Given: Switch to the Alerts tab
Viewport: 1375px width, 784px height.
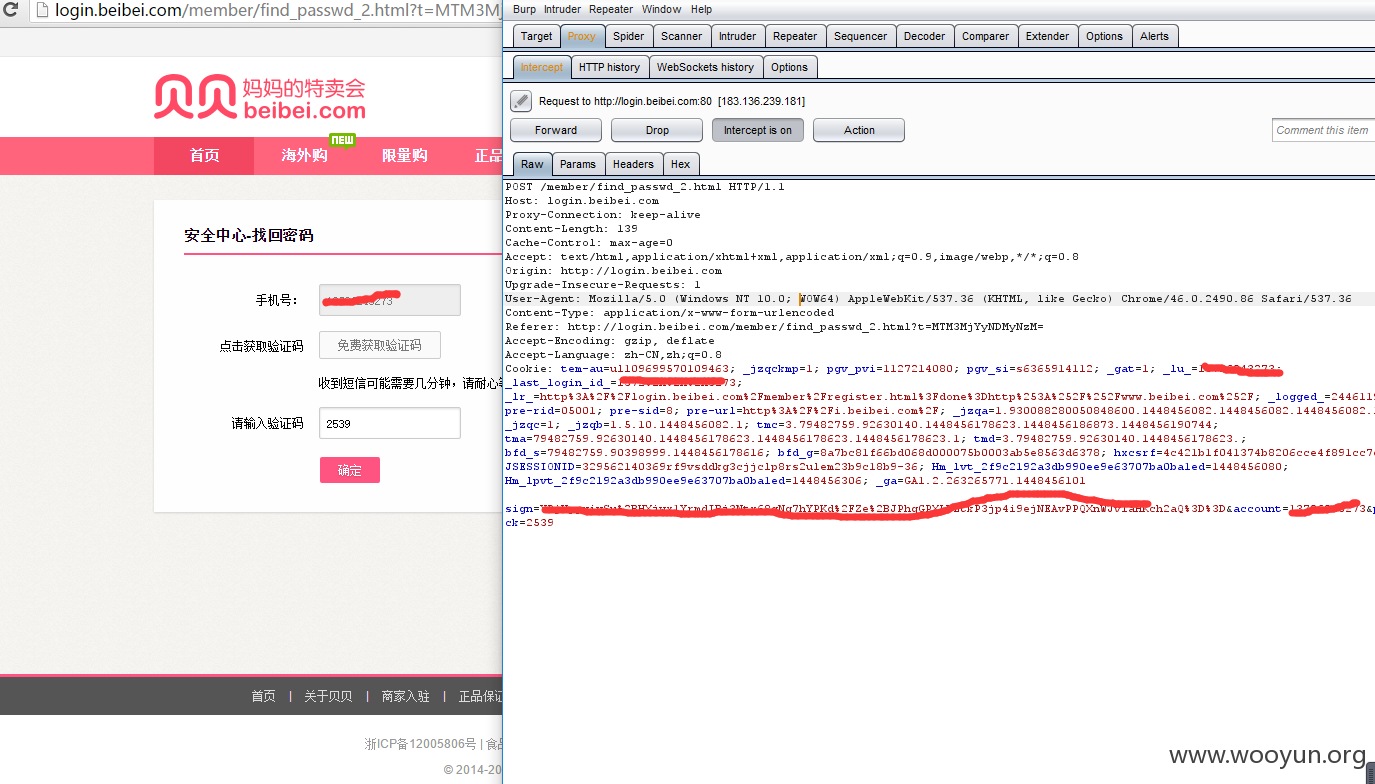Looking at the screenshot, I should 1155,36.
